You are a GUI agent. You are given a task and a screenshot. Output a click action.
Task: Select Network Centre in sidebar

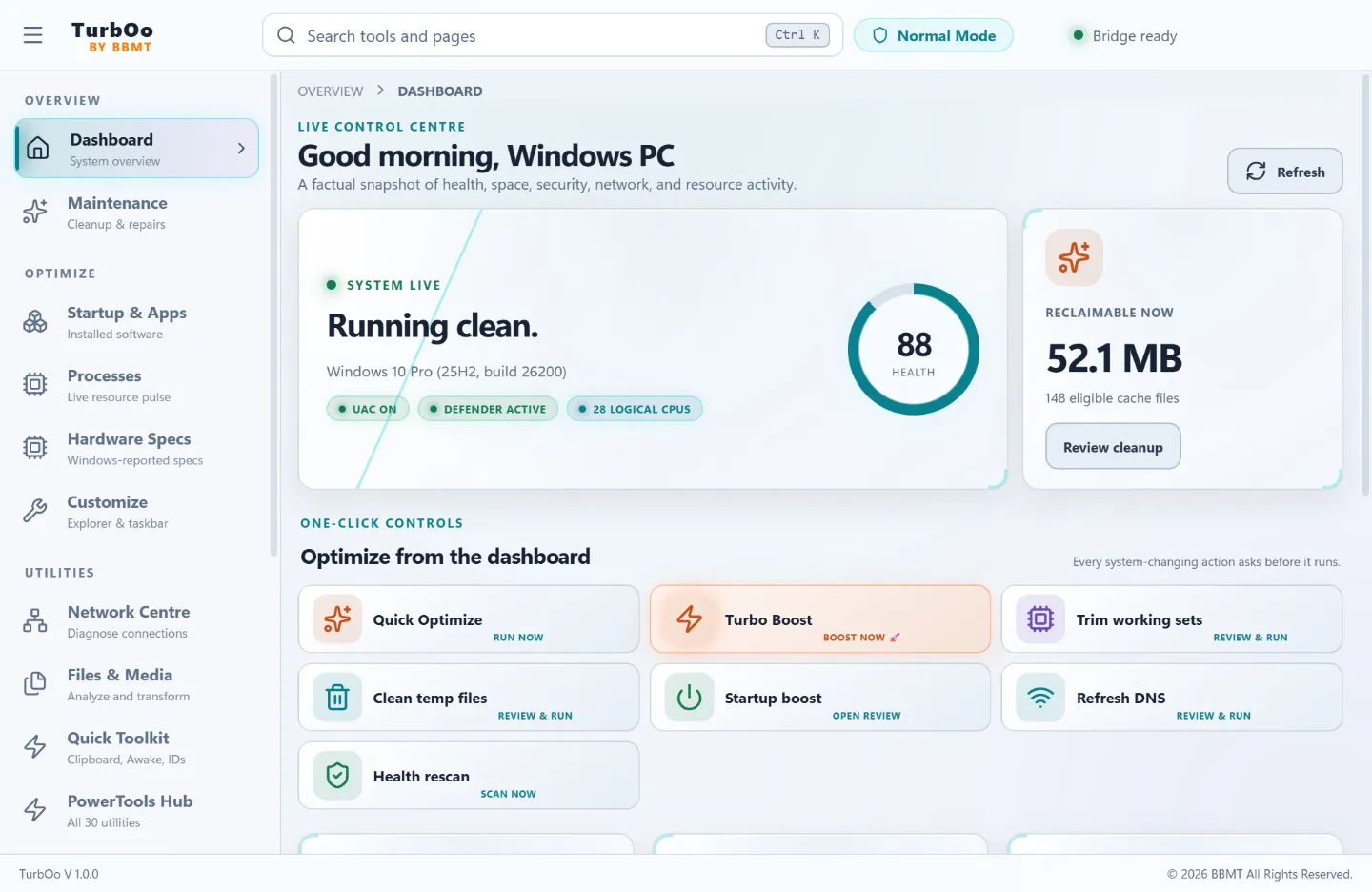click(138, 620)
